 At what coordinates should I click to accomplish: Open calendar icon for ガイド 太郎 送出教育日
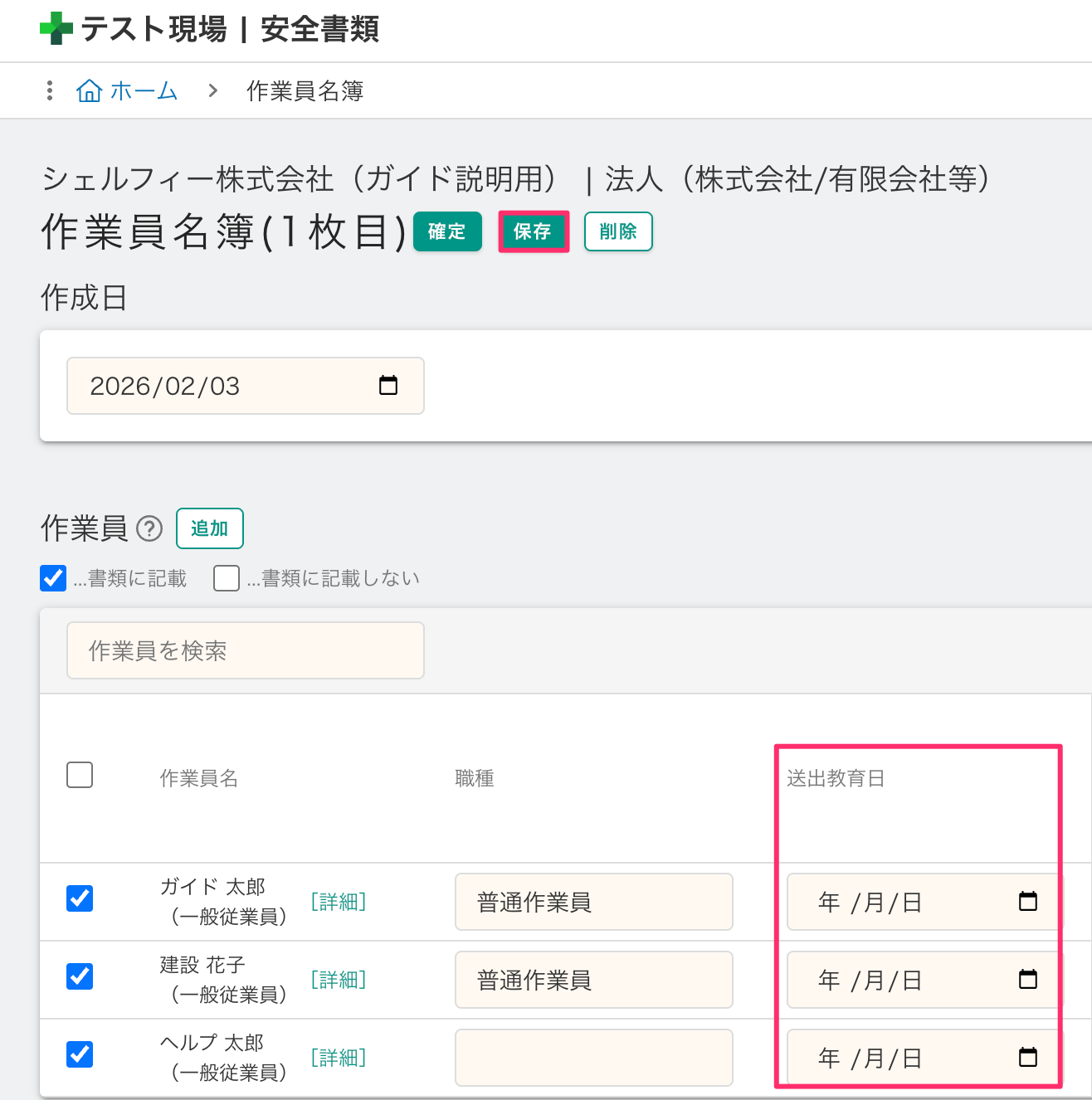point(1027,902)
